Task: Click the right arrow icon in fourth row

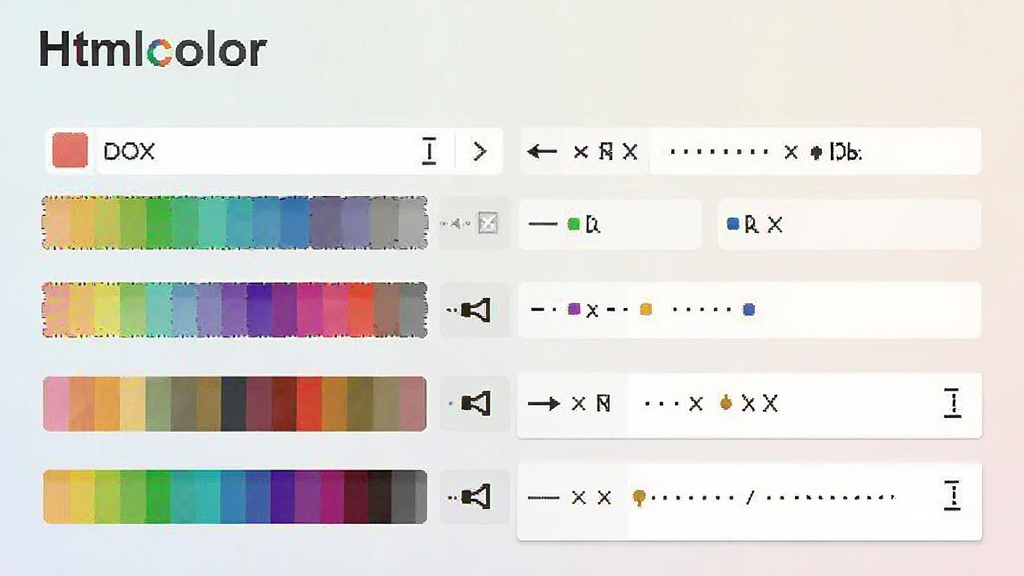Action: (544, 404)
